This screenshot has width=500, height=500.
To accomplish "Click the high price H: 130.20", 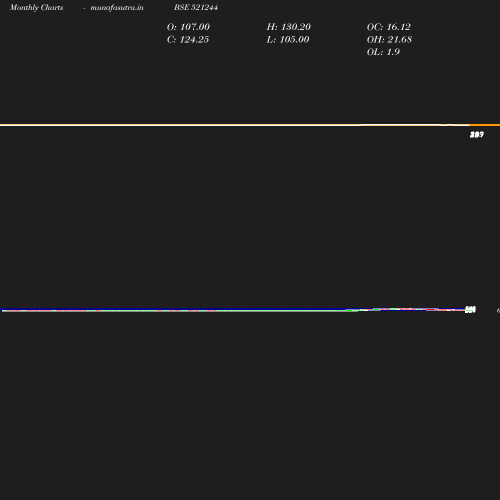I will 289,27.
